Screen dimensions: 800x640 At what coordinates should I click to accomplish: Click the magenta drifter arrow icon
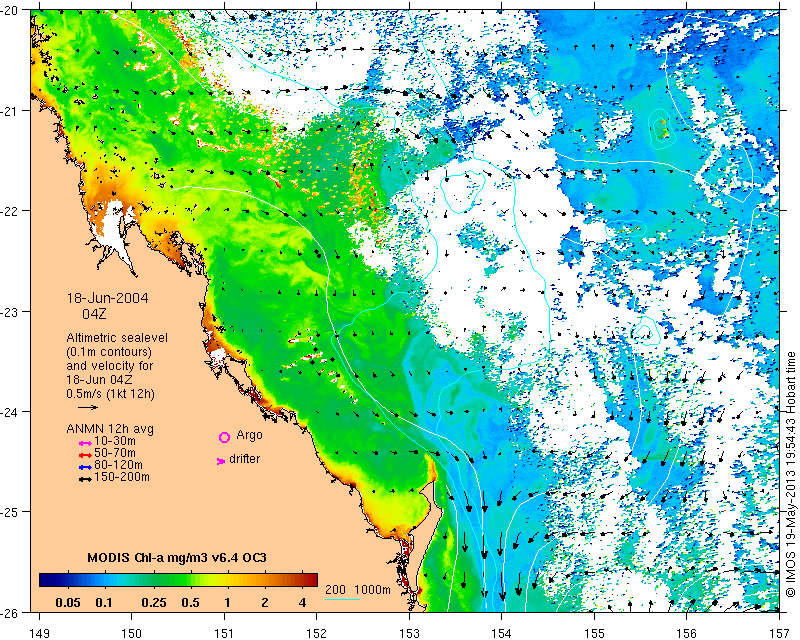click(221, 461)
